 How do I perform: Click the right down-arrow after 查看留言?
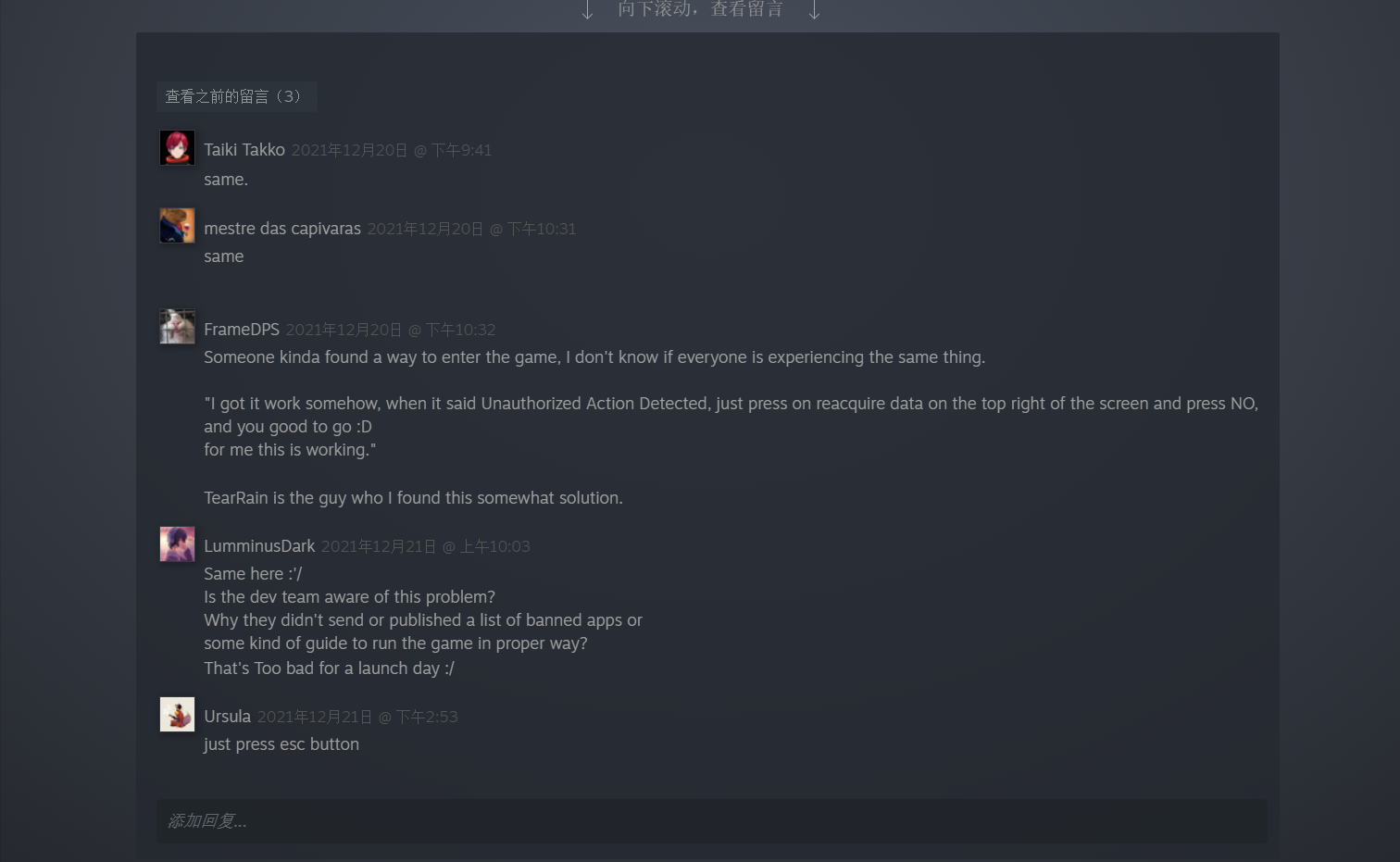(x=814, y=10)
